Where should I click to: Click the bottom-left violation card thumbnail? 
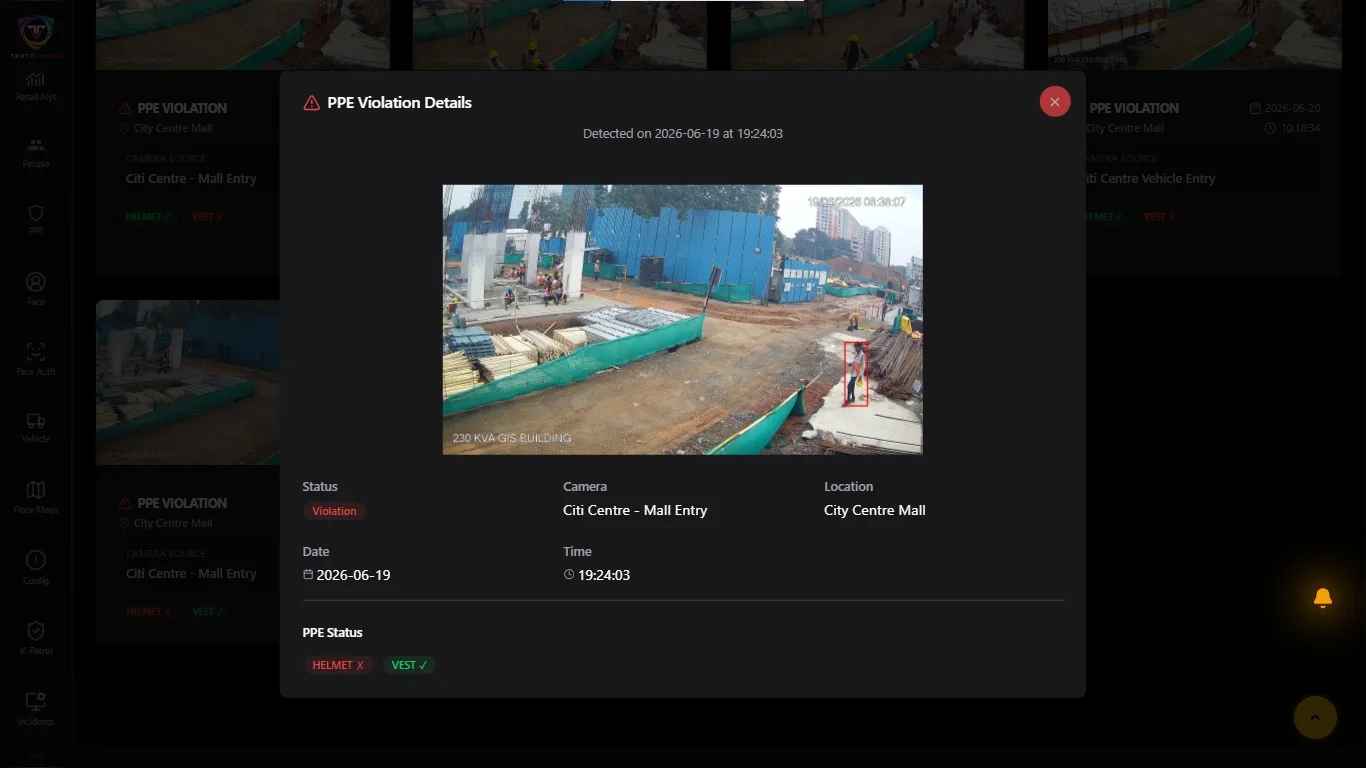188,382
